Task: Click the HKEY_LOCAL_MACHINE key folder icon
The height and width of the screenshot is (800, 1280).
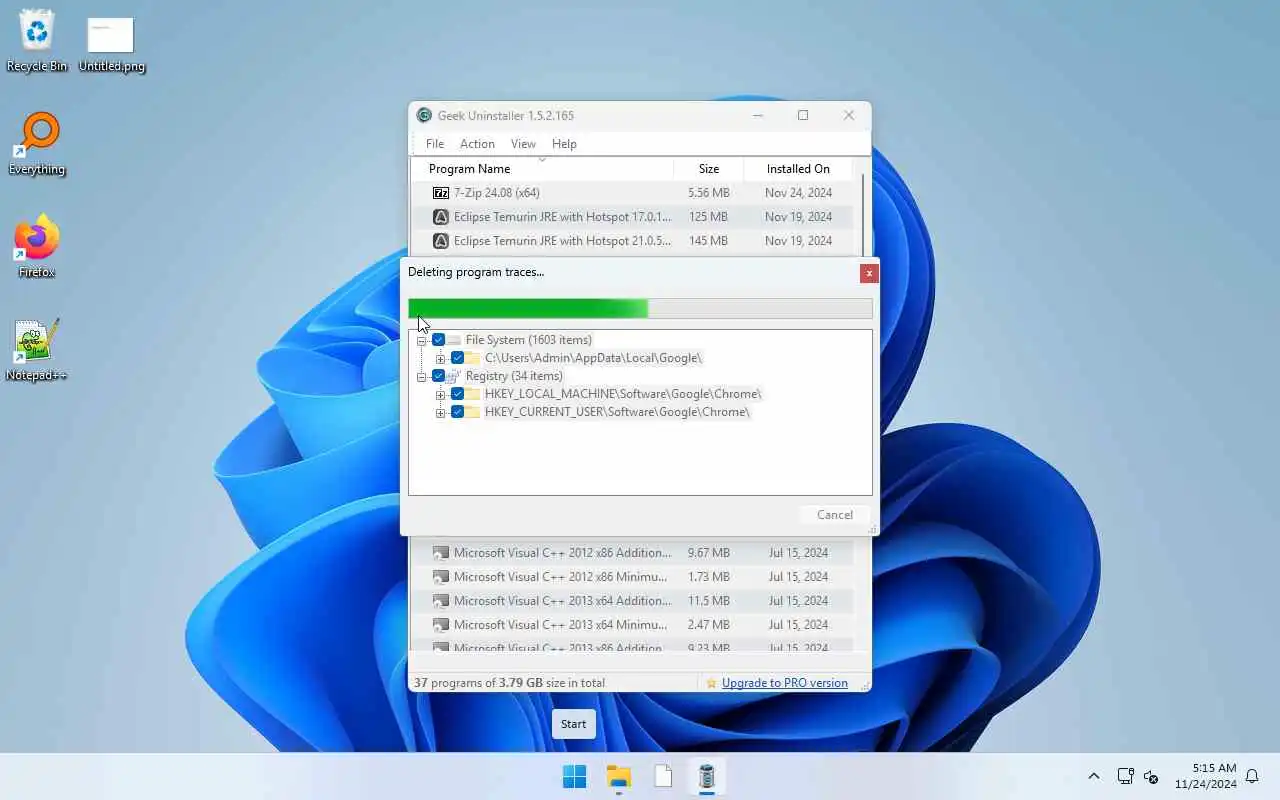Action: [x=474, y=394]
